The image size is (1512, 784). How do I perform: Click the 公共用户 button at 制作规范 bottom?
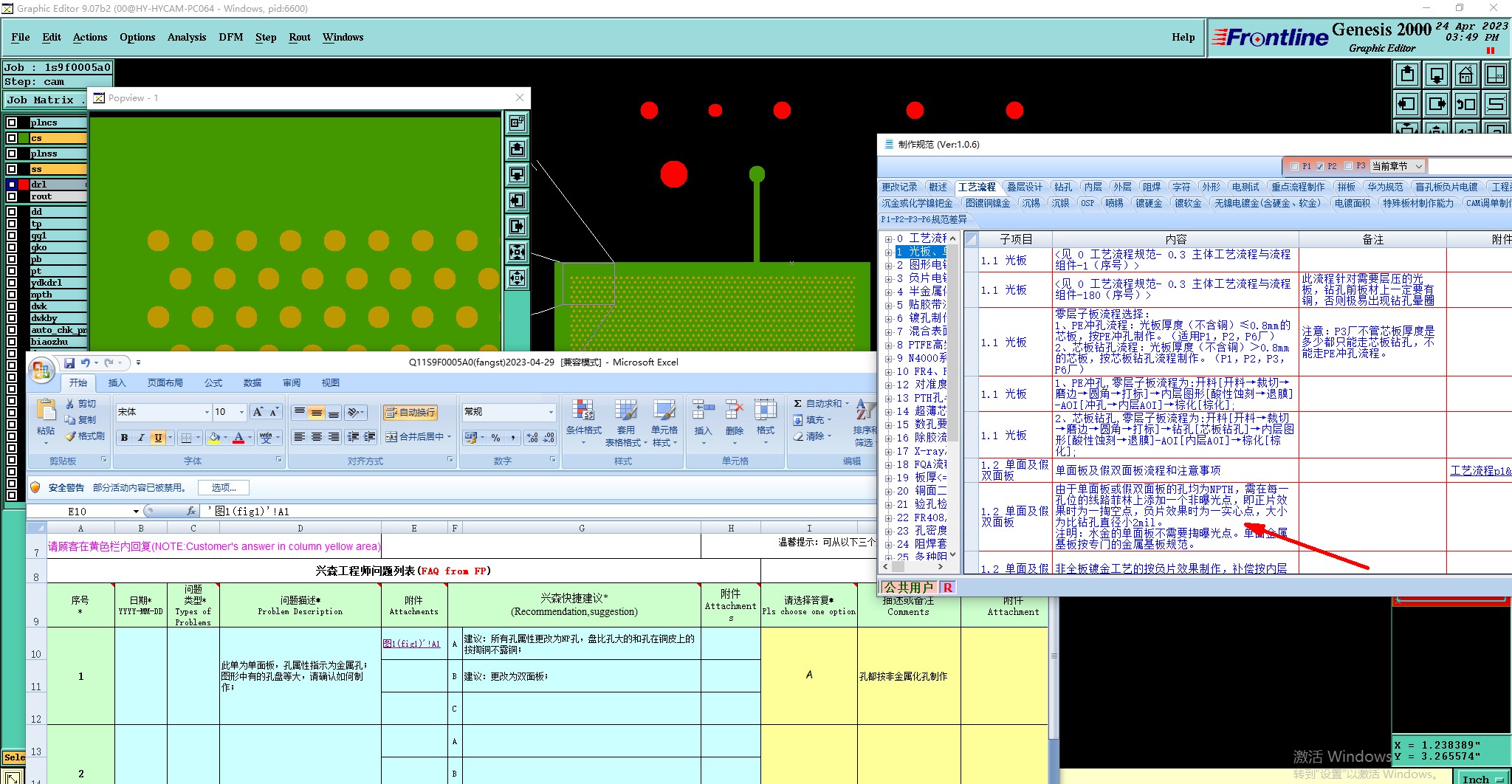coord(909,588)
